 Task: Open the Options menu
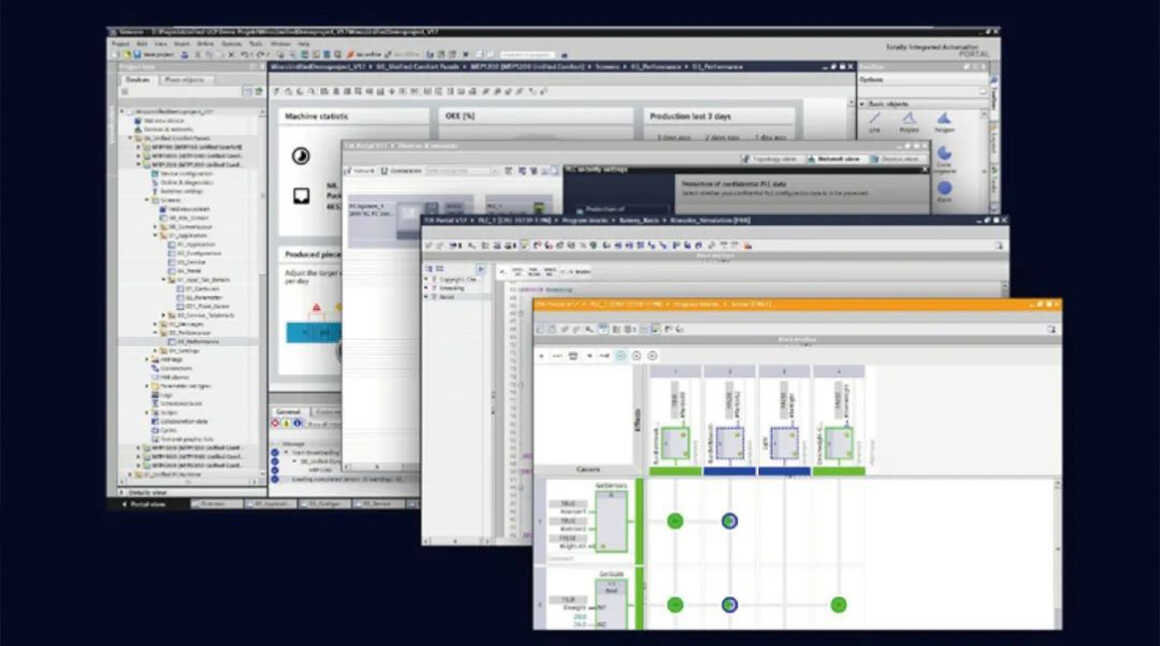pyautogui.click(x=231, y=44)
